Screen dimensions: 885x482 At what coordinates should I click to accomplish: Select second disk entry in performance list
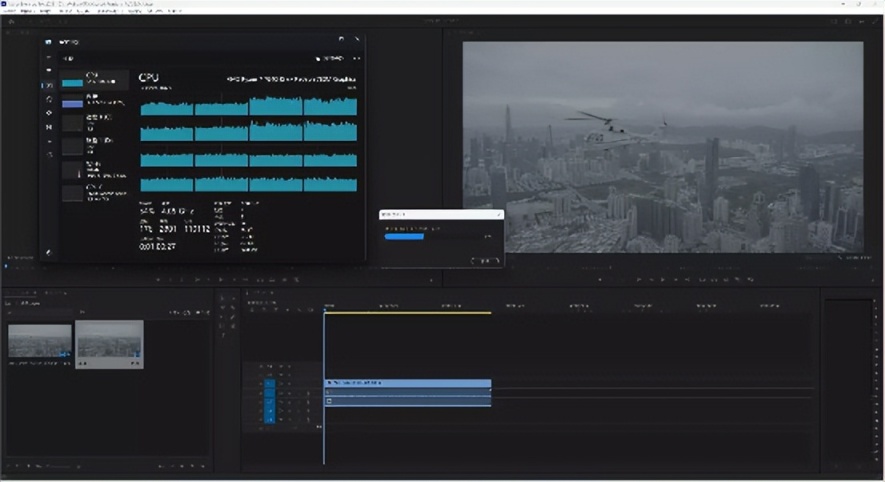pos(94,146)
